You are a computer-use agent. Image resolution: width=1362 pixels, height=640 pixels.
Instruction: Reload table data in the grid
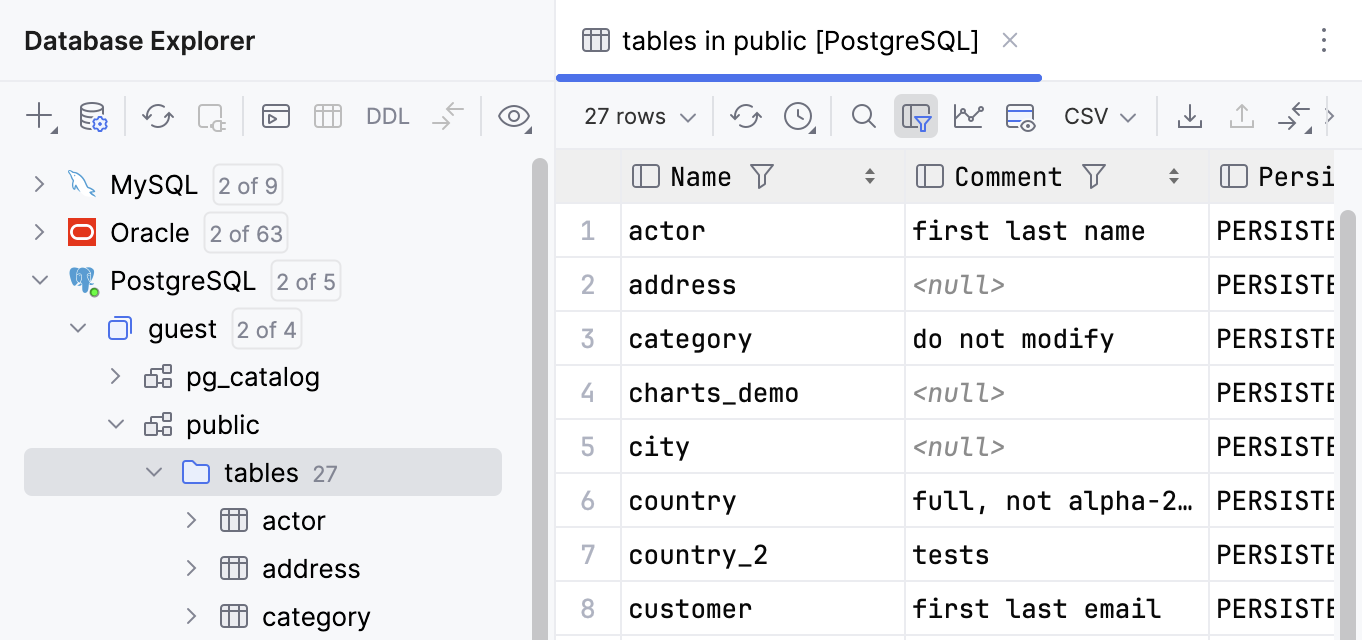[x=745, y=116]
